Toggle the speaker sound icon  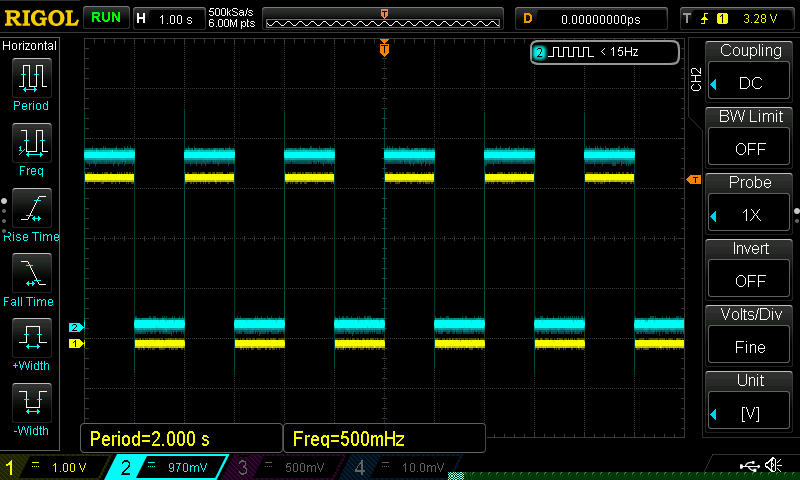773,466
